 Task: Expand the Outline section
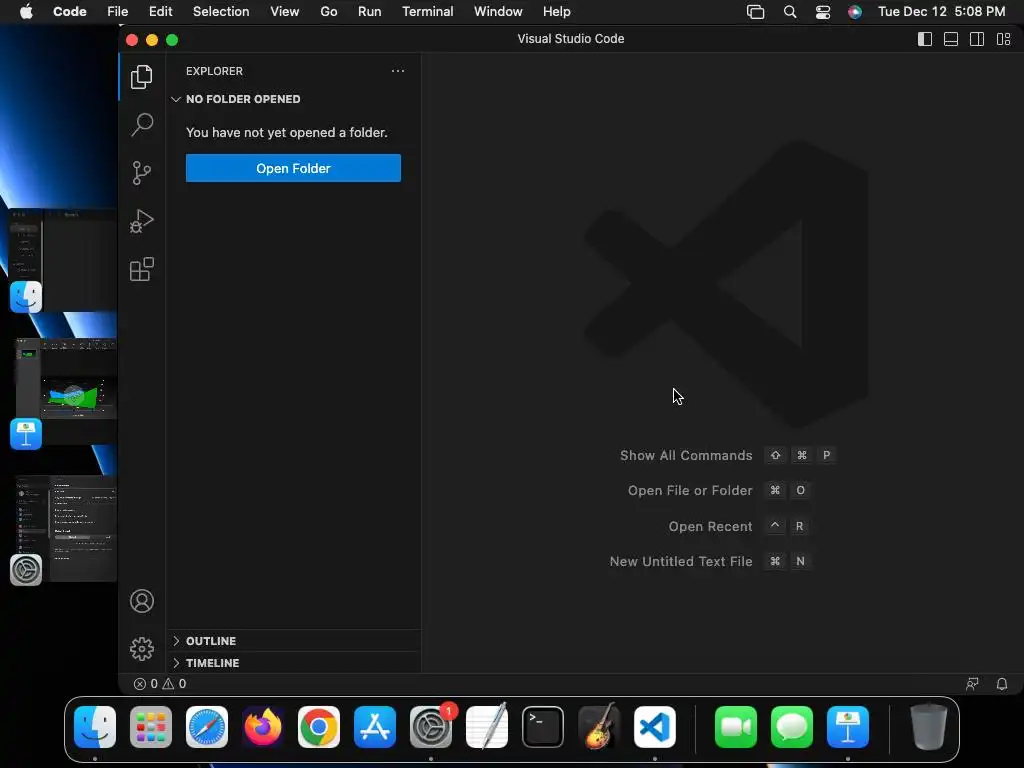[293, 641]
